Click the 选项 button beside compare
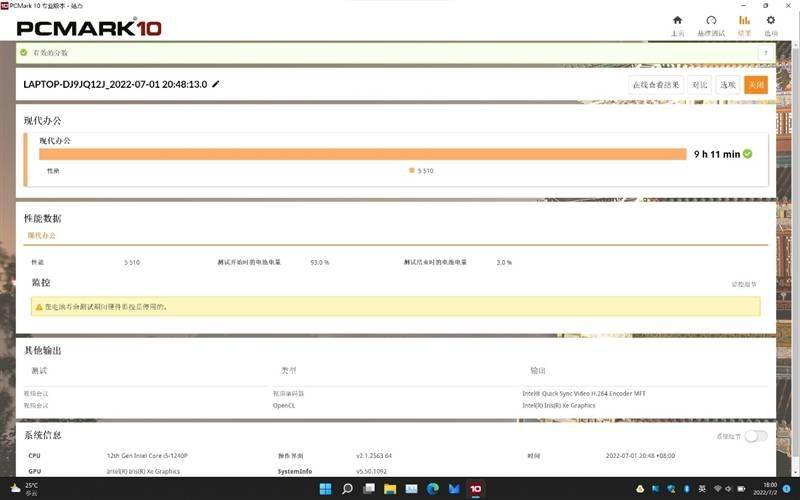800x500 pixels. point(728,85)
